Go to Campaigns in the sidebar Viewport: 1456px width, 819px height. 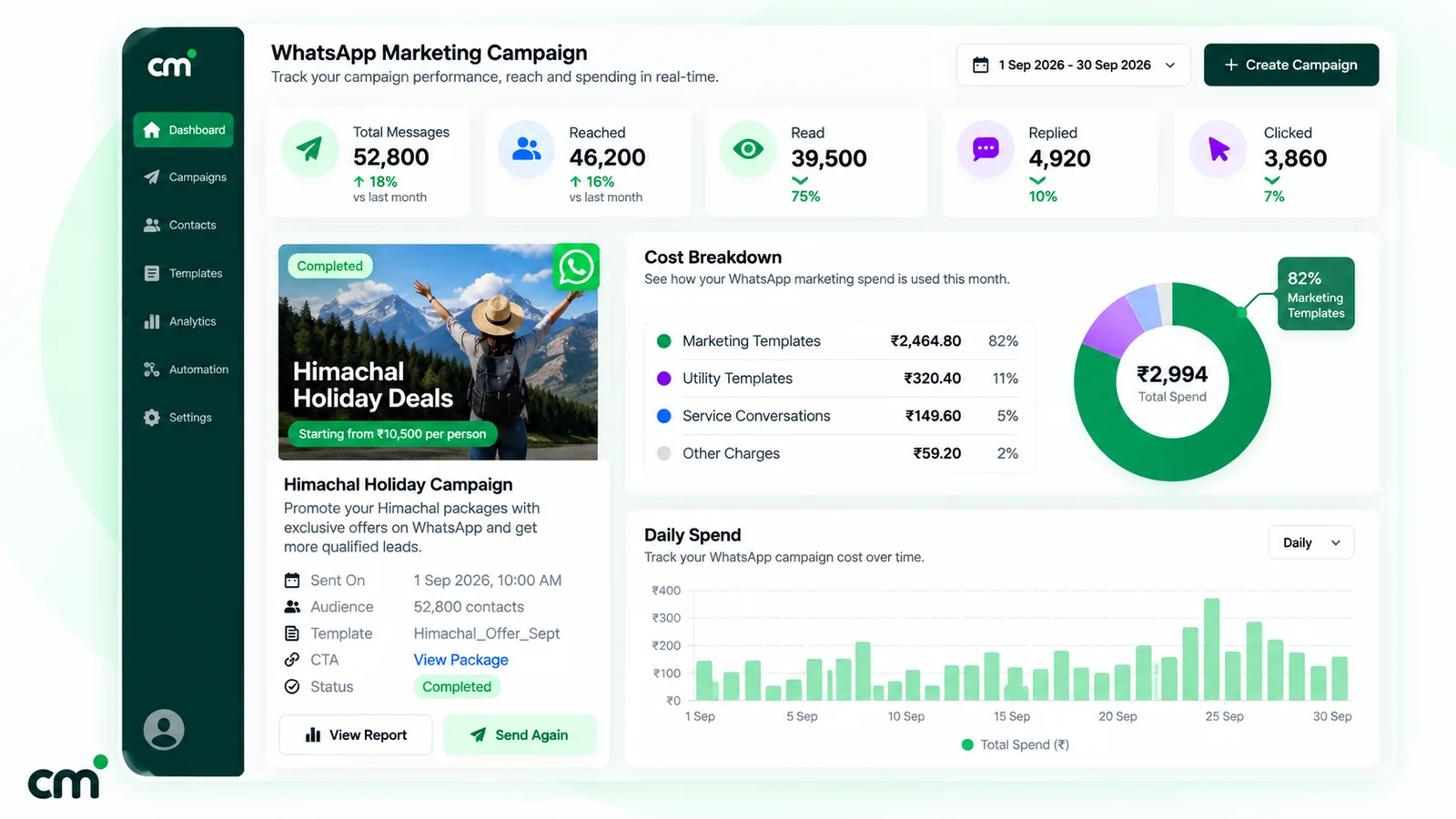tap(184, 177)
